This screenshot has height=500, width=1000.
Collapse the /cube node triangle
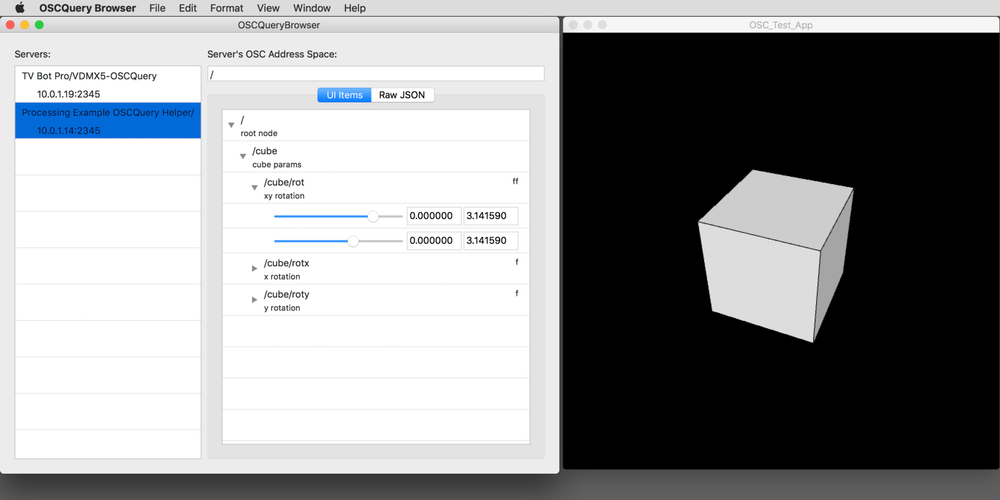click(x=243, y=156)
